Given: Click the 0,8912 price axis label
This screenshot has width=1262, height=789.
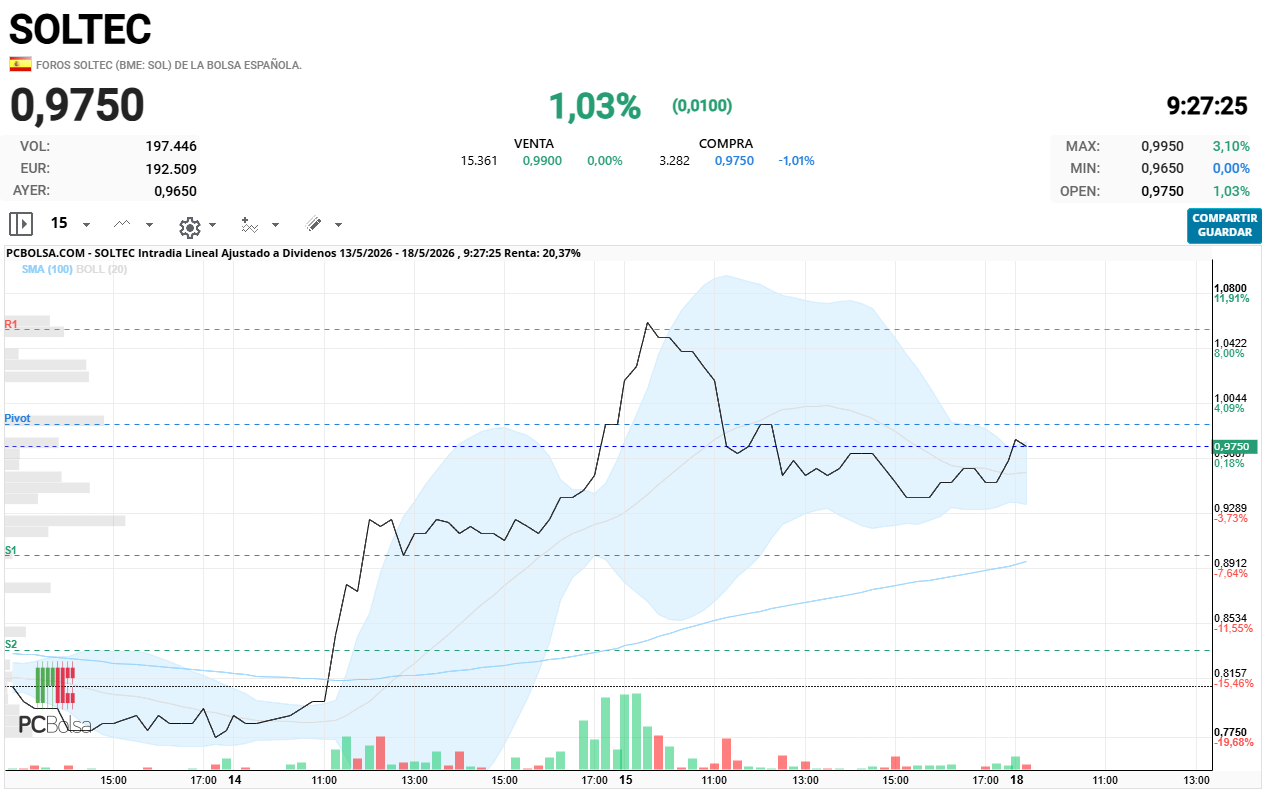Looking at the screenshot, I should click(x=1231, y=563).
